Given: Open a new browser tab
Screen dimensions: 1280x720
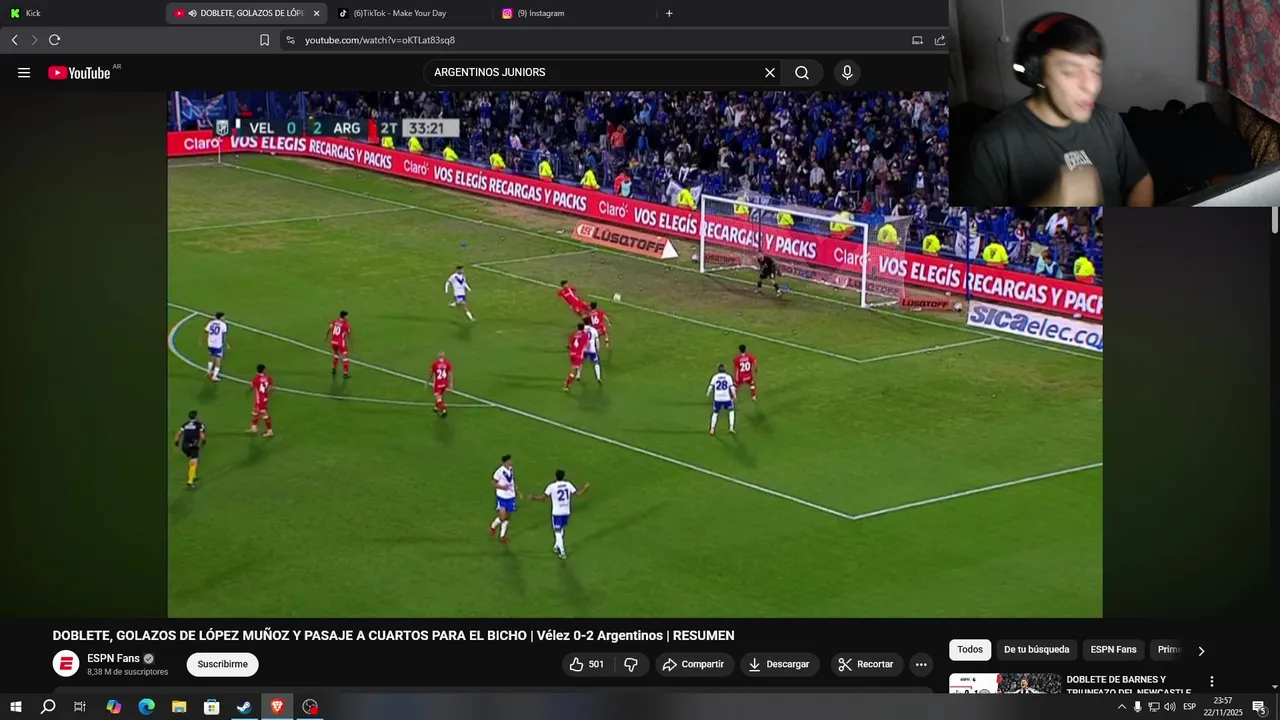Looking at the screenshot, I should click(669, 13).
